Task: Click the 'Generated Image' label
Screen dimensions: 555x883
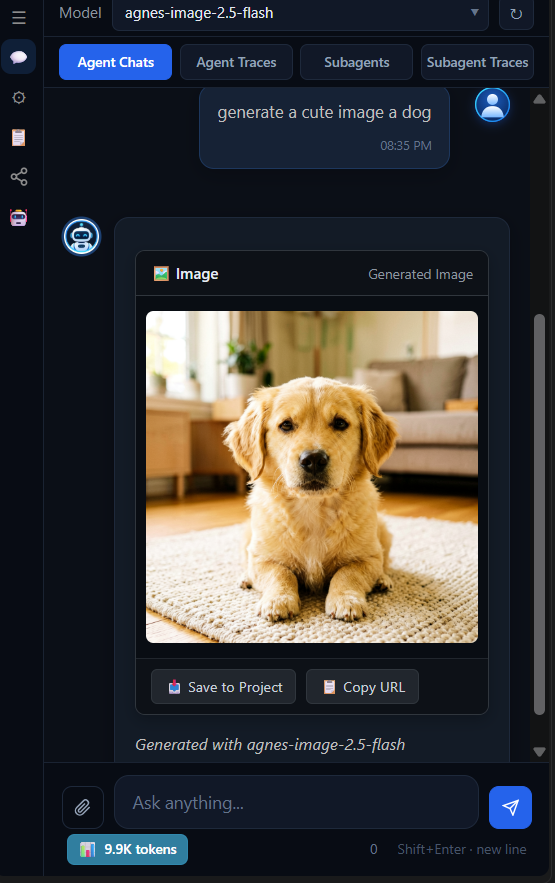Action: pyautogui.click(x=420, y=274)
